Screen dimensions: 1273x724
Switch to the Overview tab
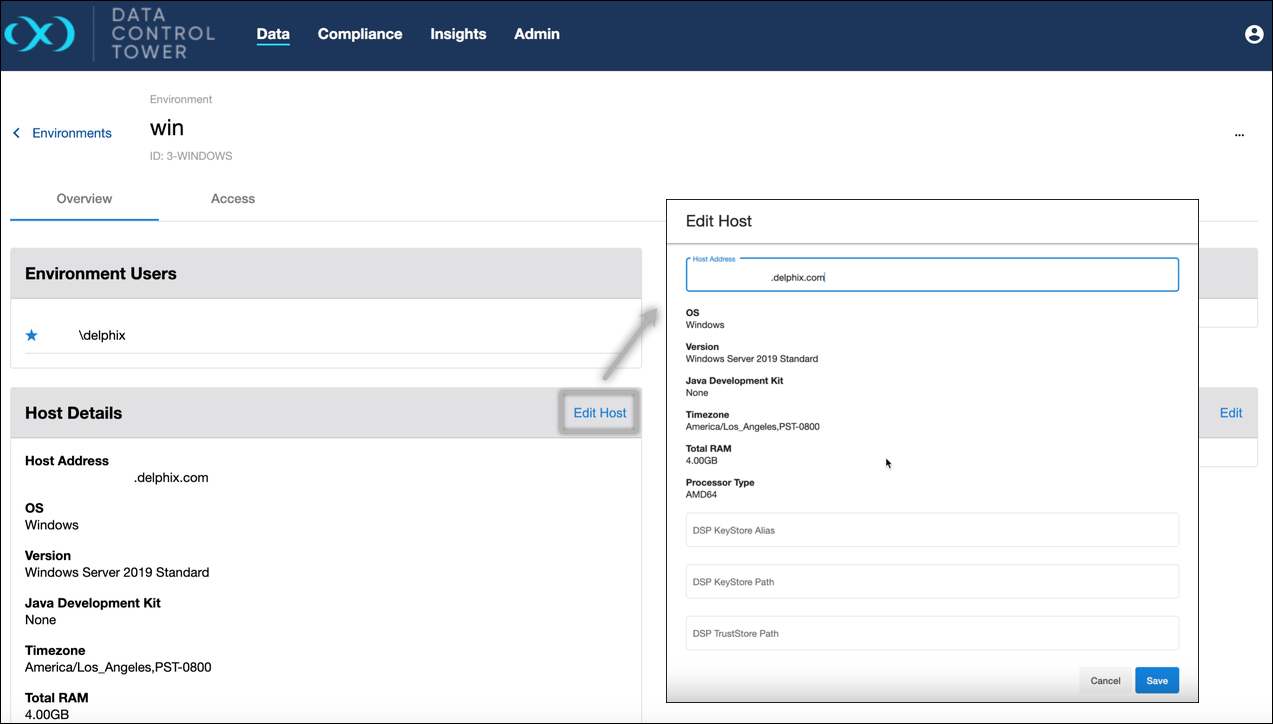point(84,199)
